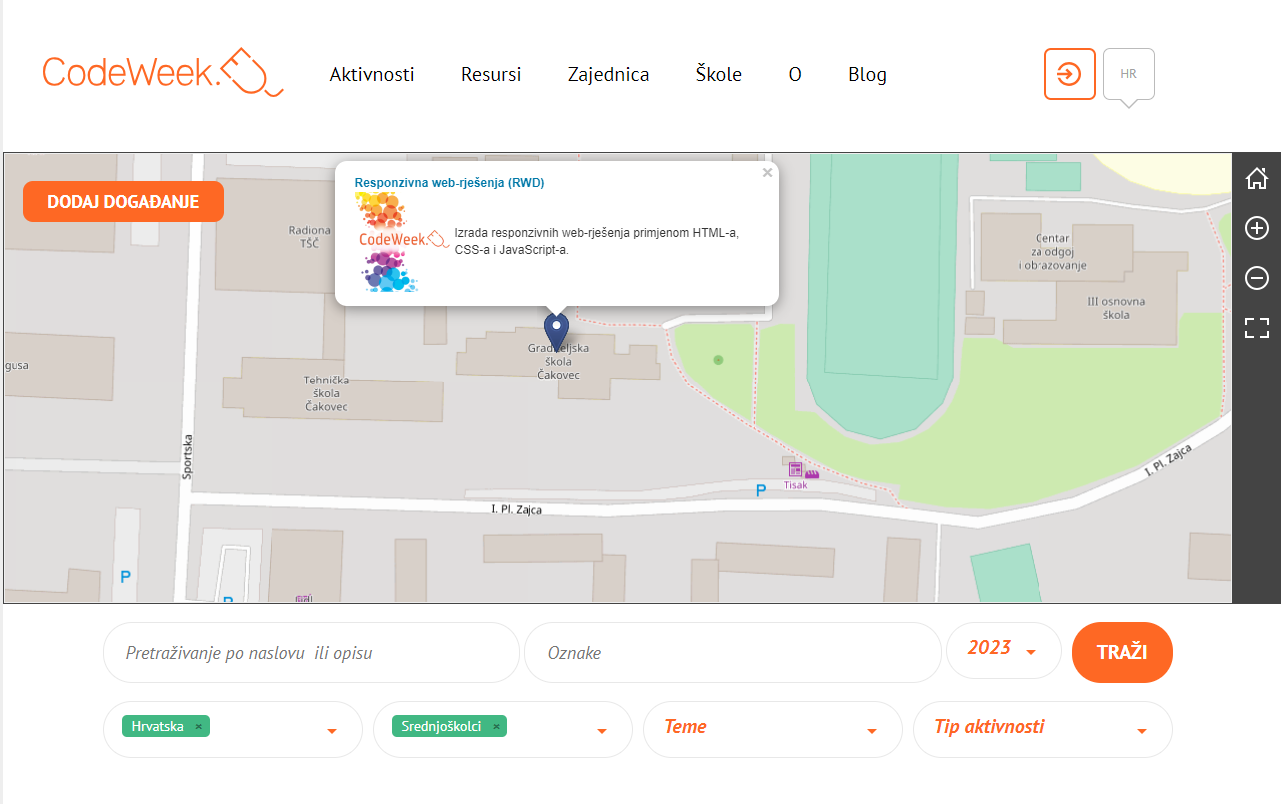Open the Aktivnosti menu
This screenshot has height=804, width=1281.
(372, 75)
